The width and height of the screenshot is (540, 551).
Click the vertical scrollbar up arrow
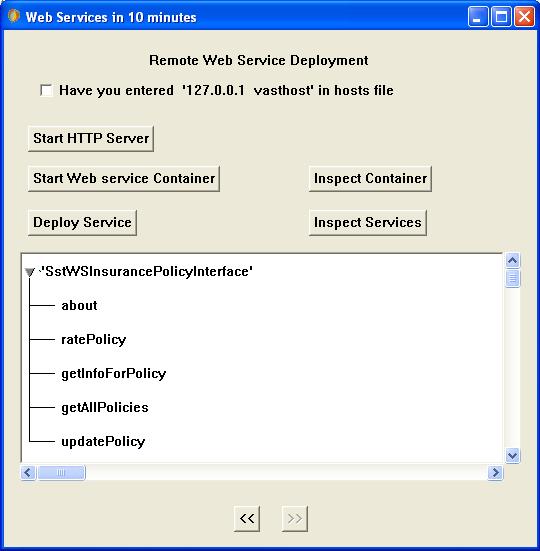(513, 260)
